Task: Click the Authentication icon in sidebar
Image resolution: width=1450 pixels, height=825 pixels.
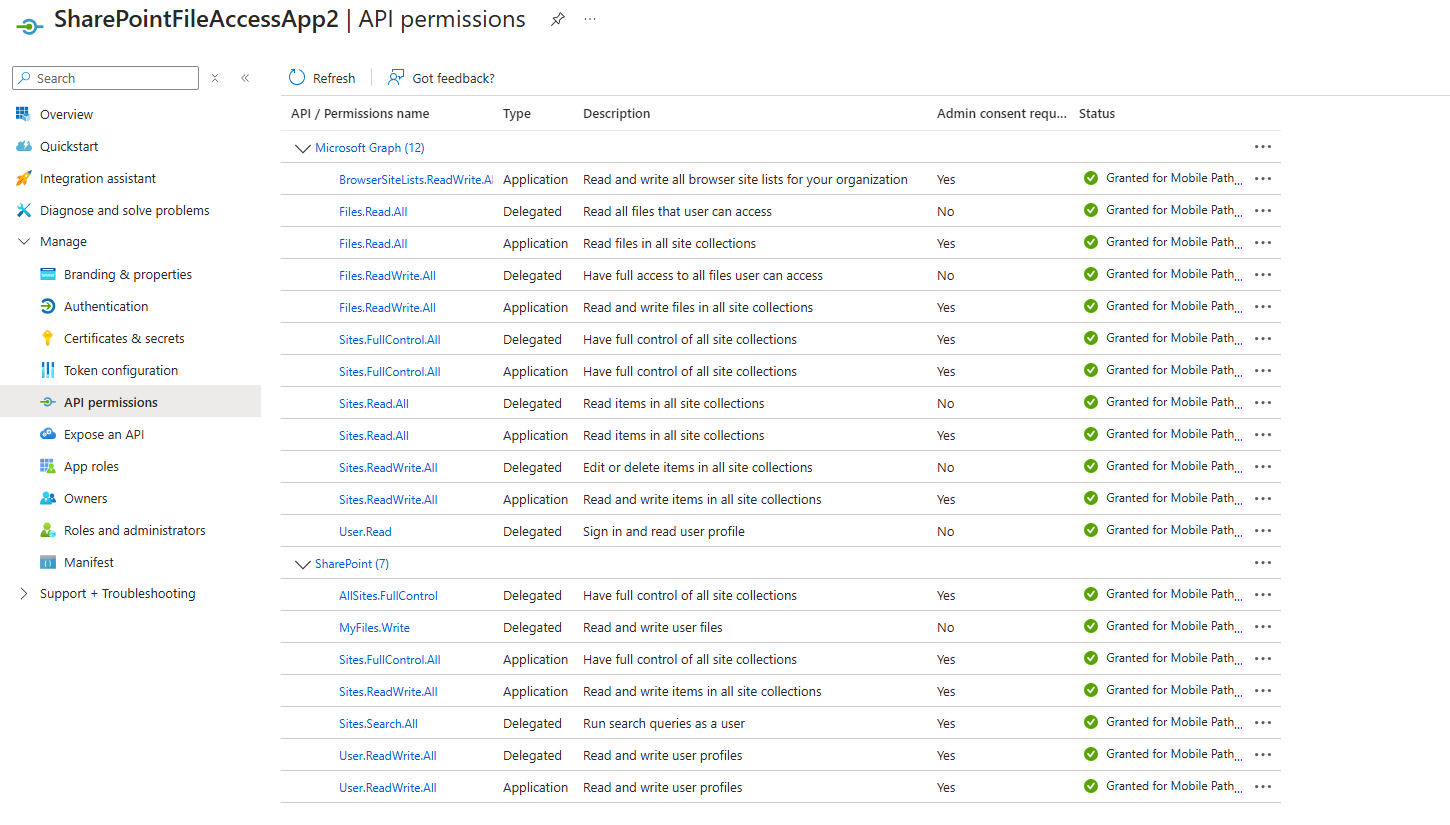Action: tap(47, 306)
